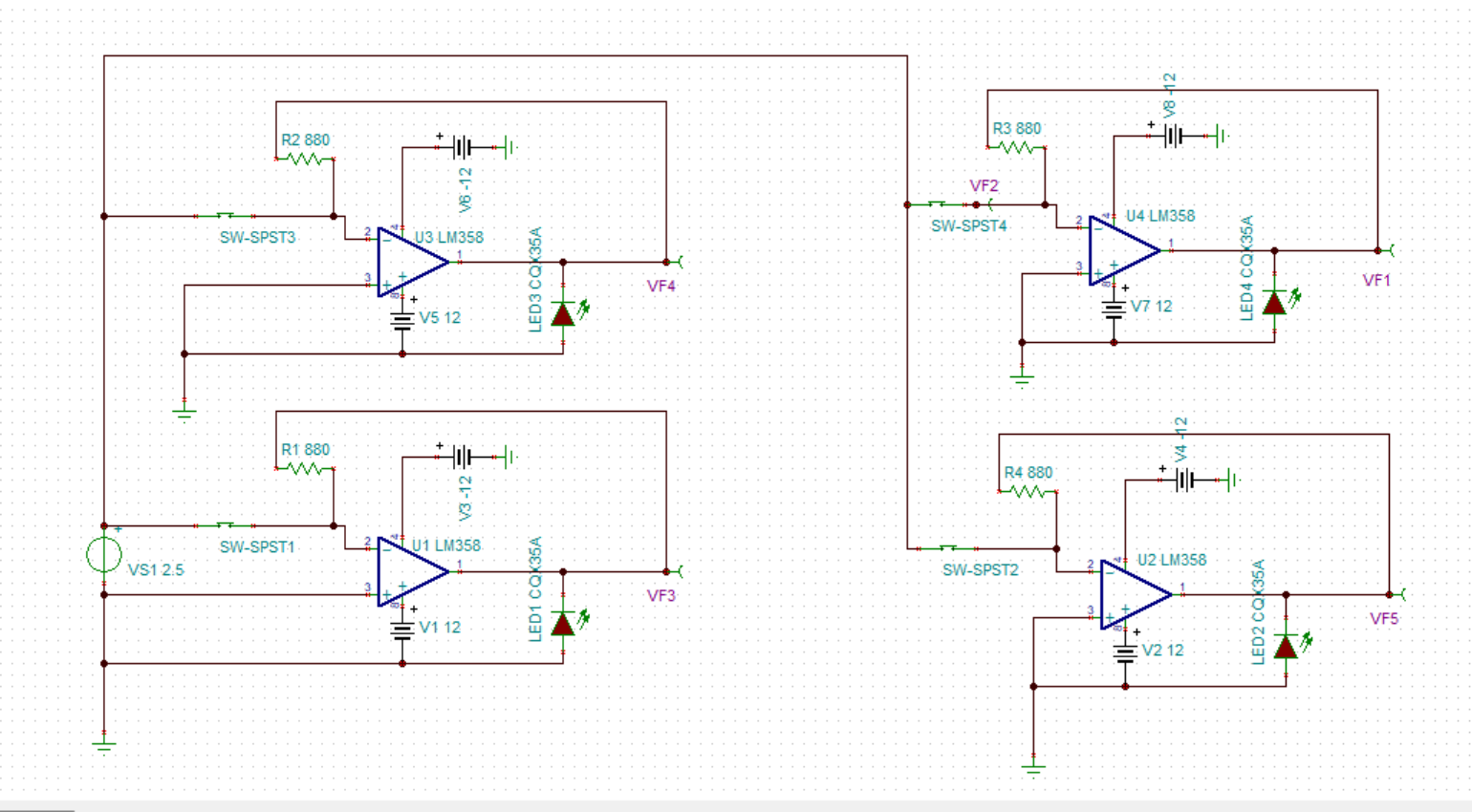Click the LED1 CQX35A diode symbol
1472x812 pixels.
[564, 622]
